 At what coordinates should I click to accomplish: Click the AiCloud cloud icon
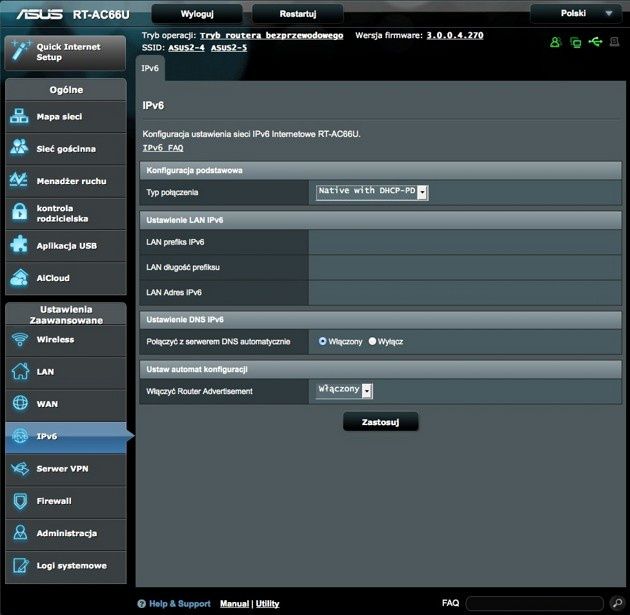point(19,278)
